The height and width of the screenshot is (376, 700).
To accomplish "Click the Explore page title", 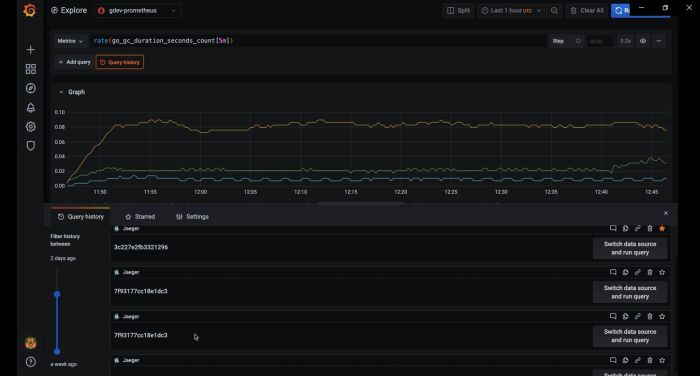I will point(74,10).
